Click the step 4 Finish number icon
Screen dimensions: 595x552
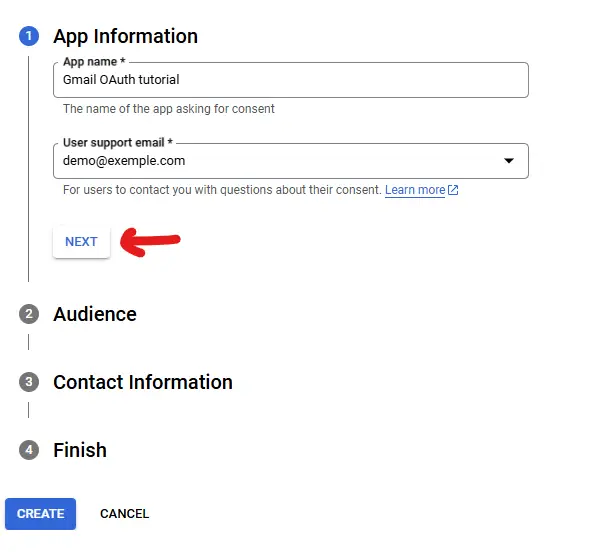coord(29,450)
